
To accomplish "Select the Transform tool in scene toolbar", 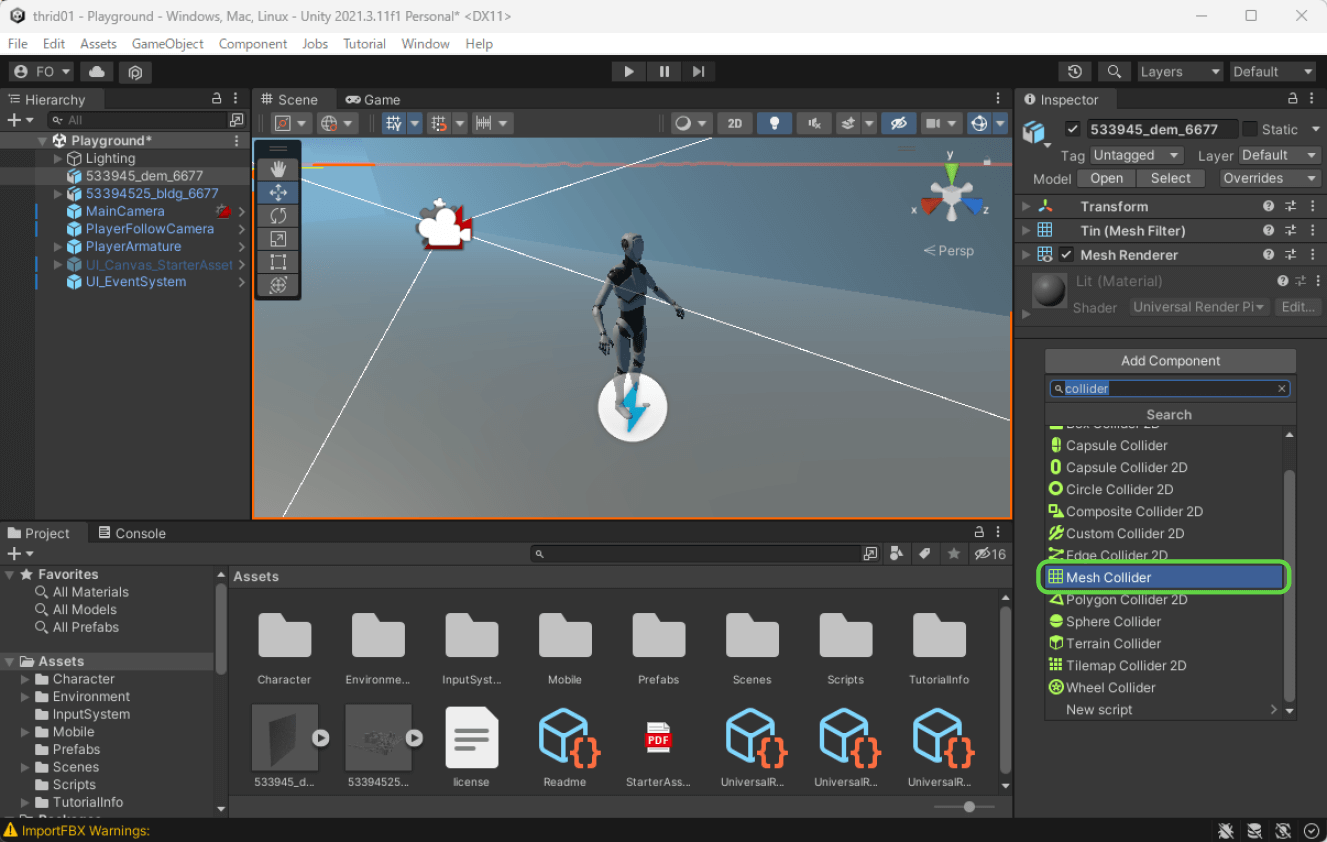I will pos(278,284).
